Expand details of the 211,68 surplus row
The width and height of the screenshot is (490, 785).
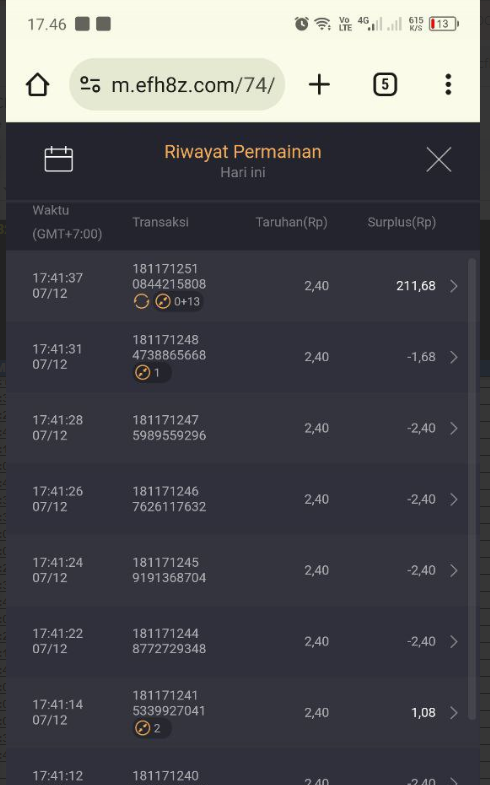[453, 286]
